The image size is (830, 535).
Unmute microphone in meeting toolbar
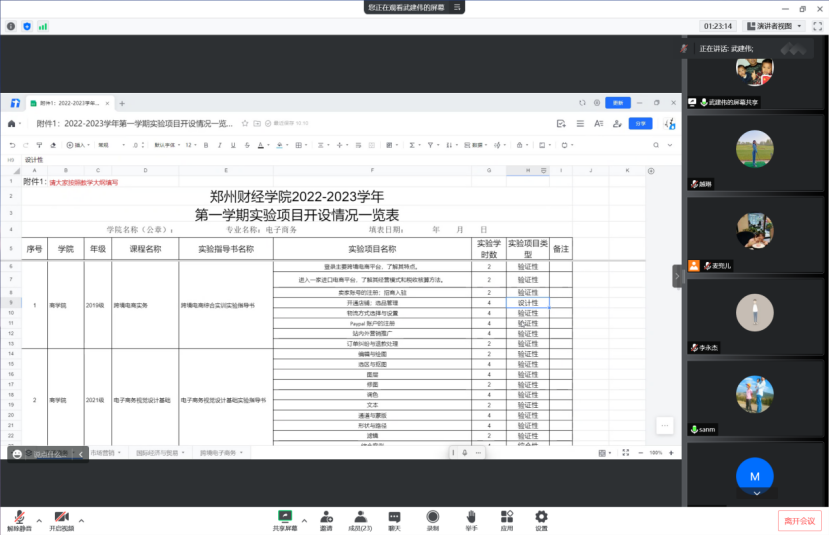(19, 520)
